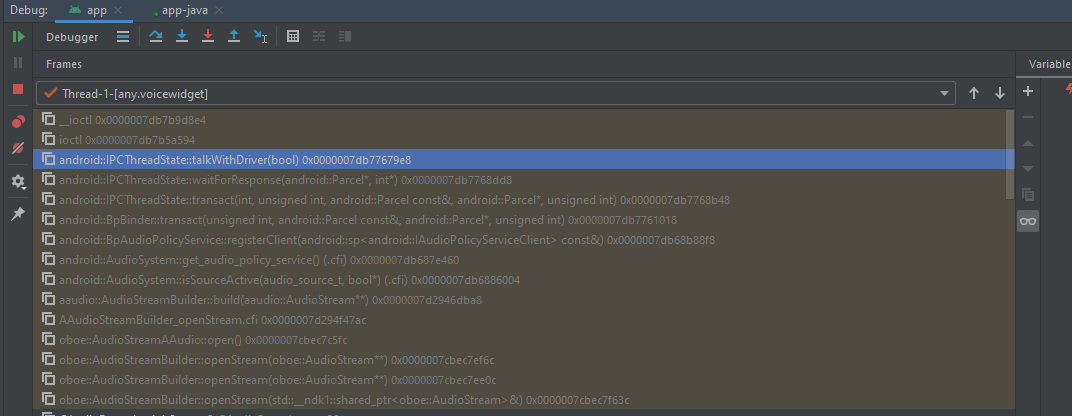Add new watch with plus icon
1072x416 pixels.
pos(1028,92)
